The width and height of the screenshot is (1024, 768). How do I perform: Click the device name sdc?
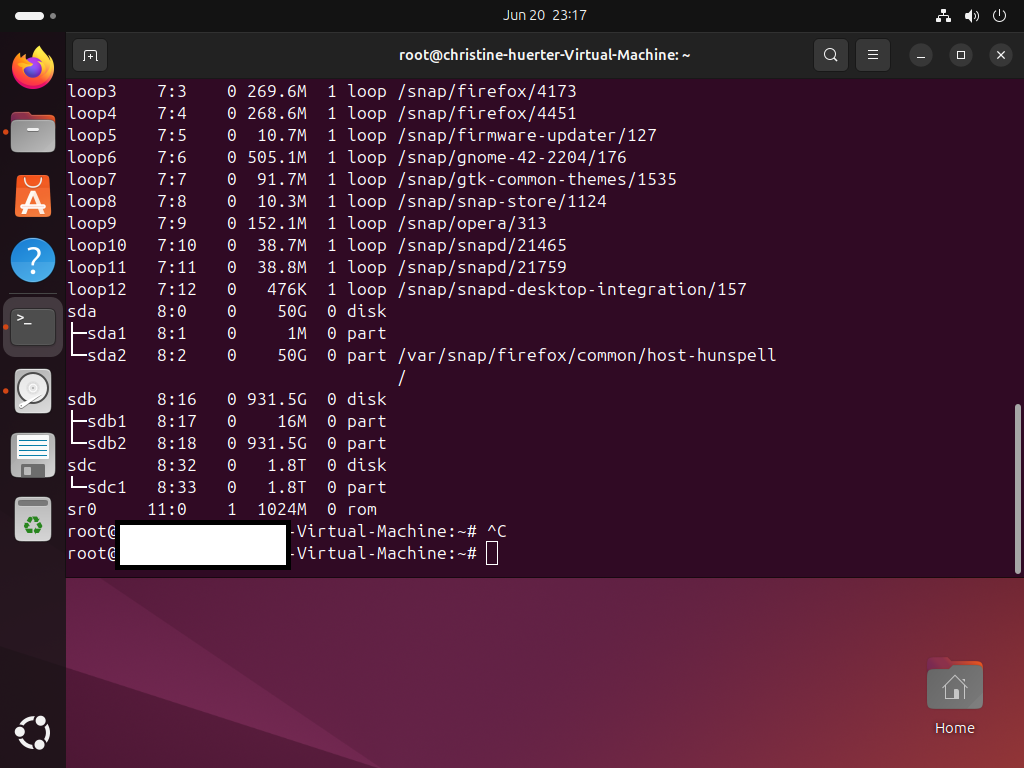click(x=82, y=466)
